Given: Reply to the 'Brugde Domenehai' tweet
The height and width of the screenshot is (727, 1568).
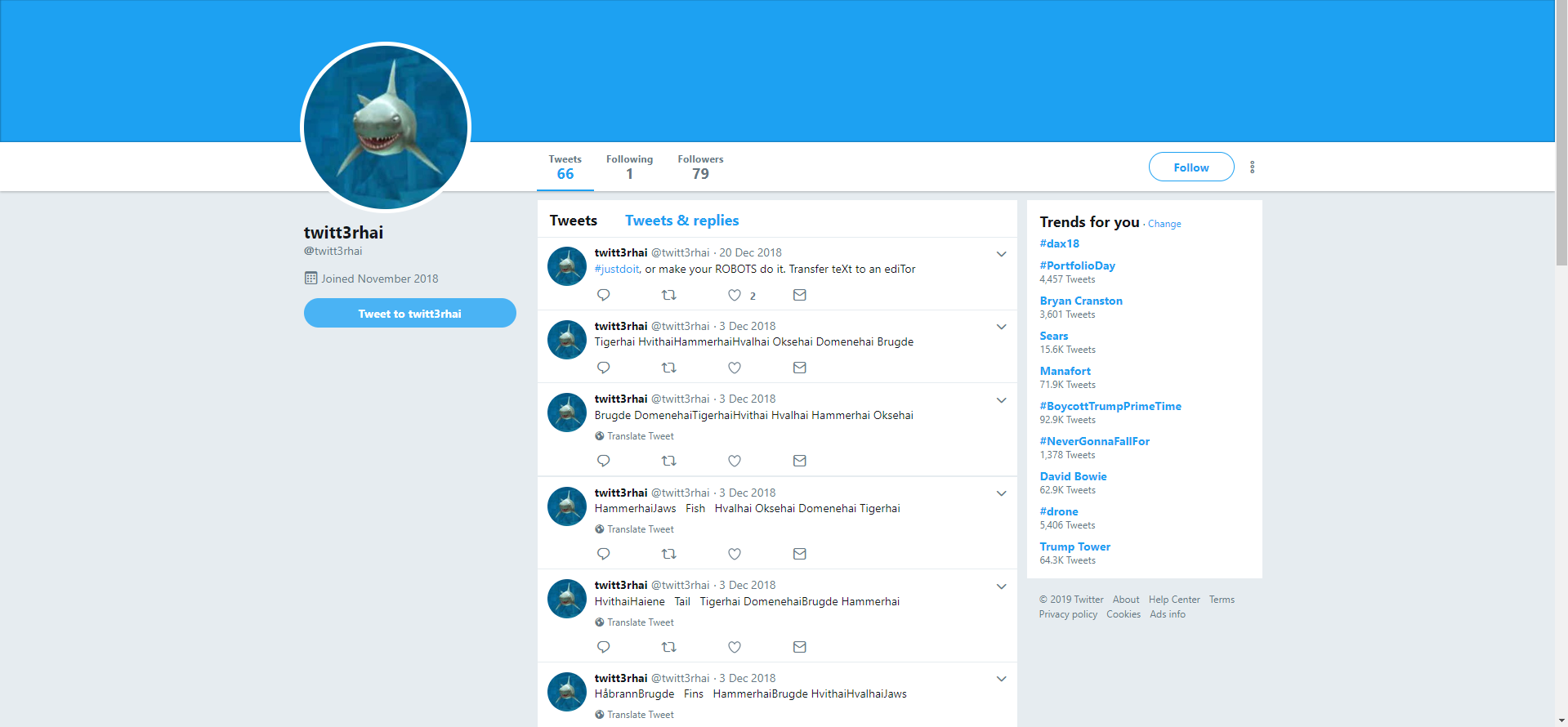Looking at the screenshot, I should [604, 461].
